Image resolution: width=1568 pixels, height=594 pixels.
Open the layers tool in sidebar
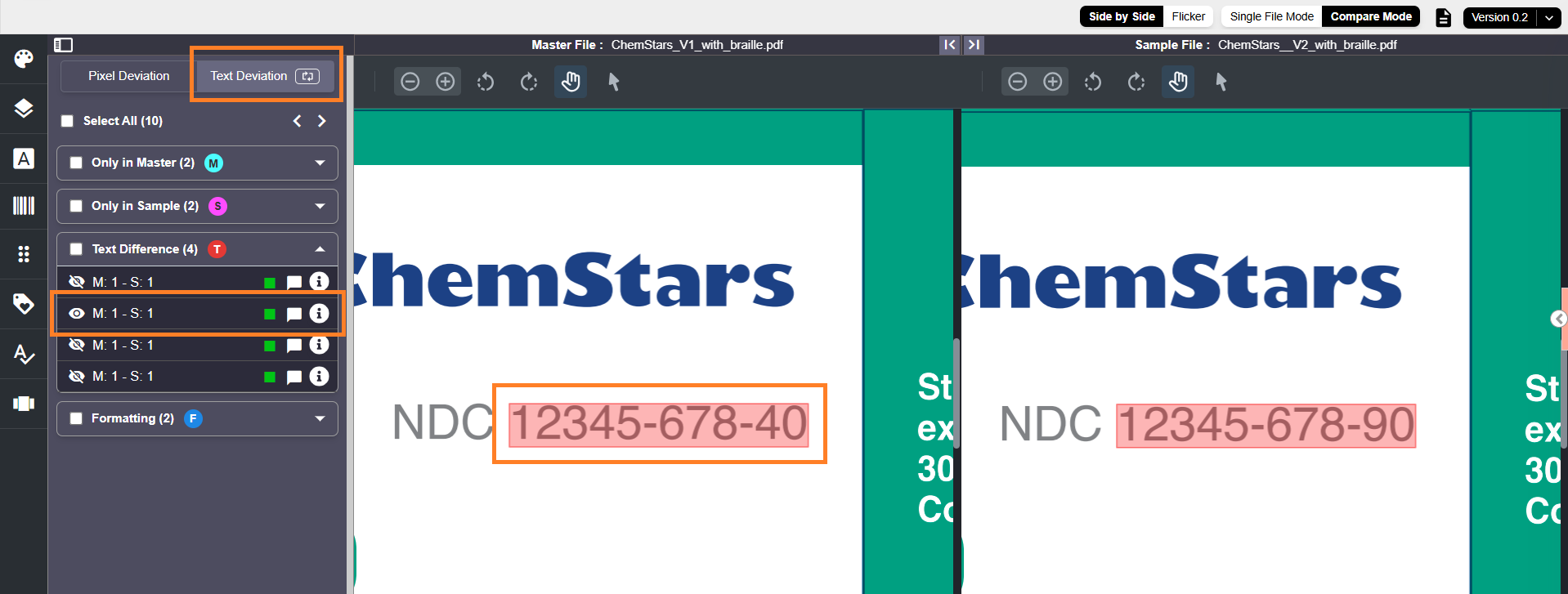click(24, 108)
